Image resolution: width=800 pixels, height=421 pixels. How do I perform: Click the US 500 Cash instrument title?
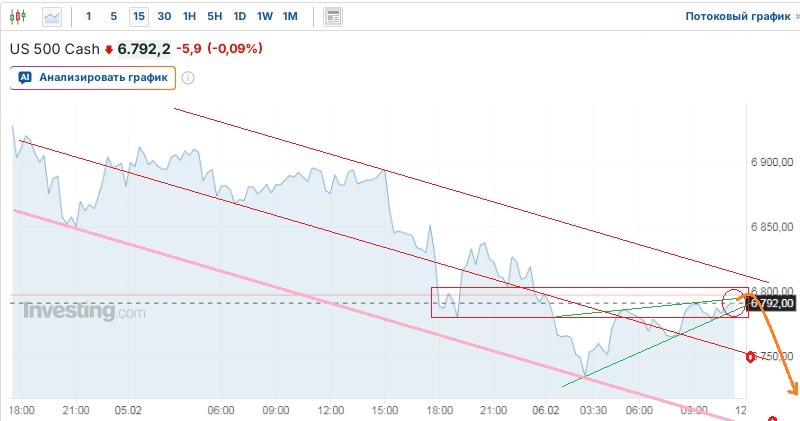pos(54,49)
